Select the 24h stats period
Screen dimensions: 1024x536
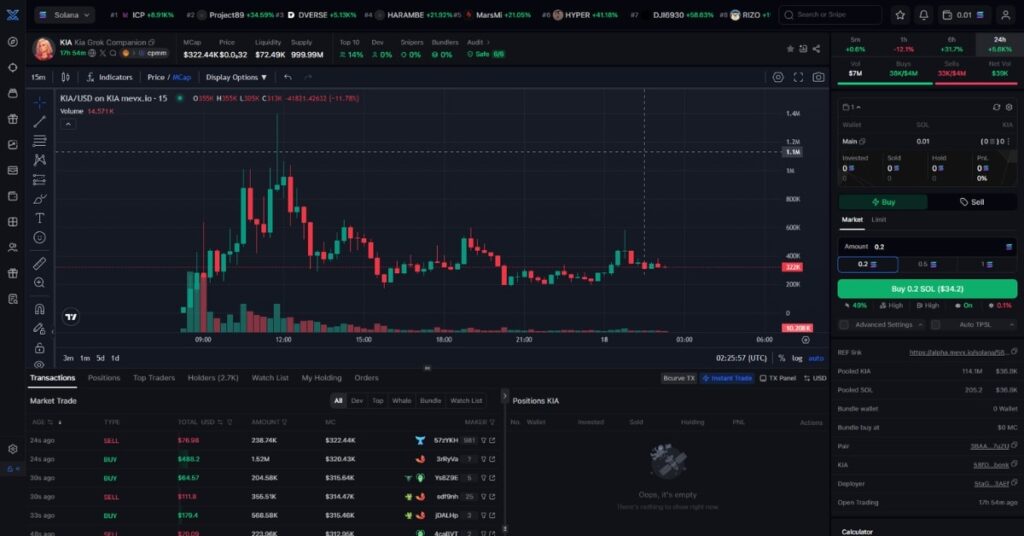[999, 44]
